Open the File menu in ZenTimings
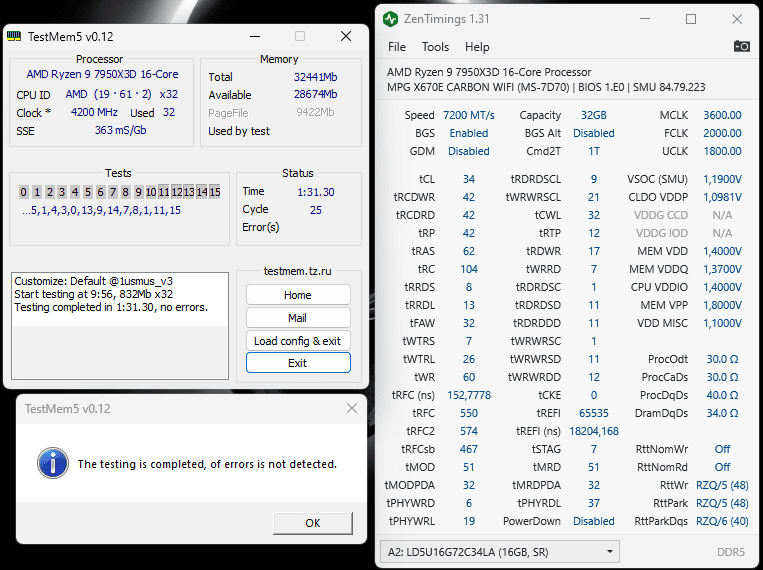Image resolution: width=763 pixels, height=570 pixels. [x=397, y=47]
